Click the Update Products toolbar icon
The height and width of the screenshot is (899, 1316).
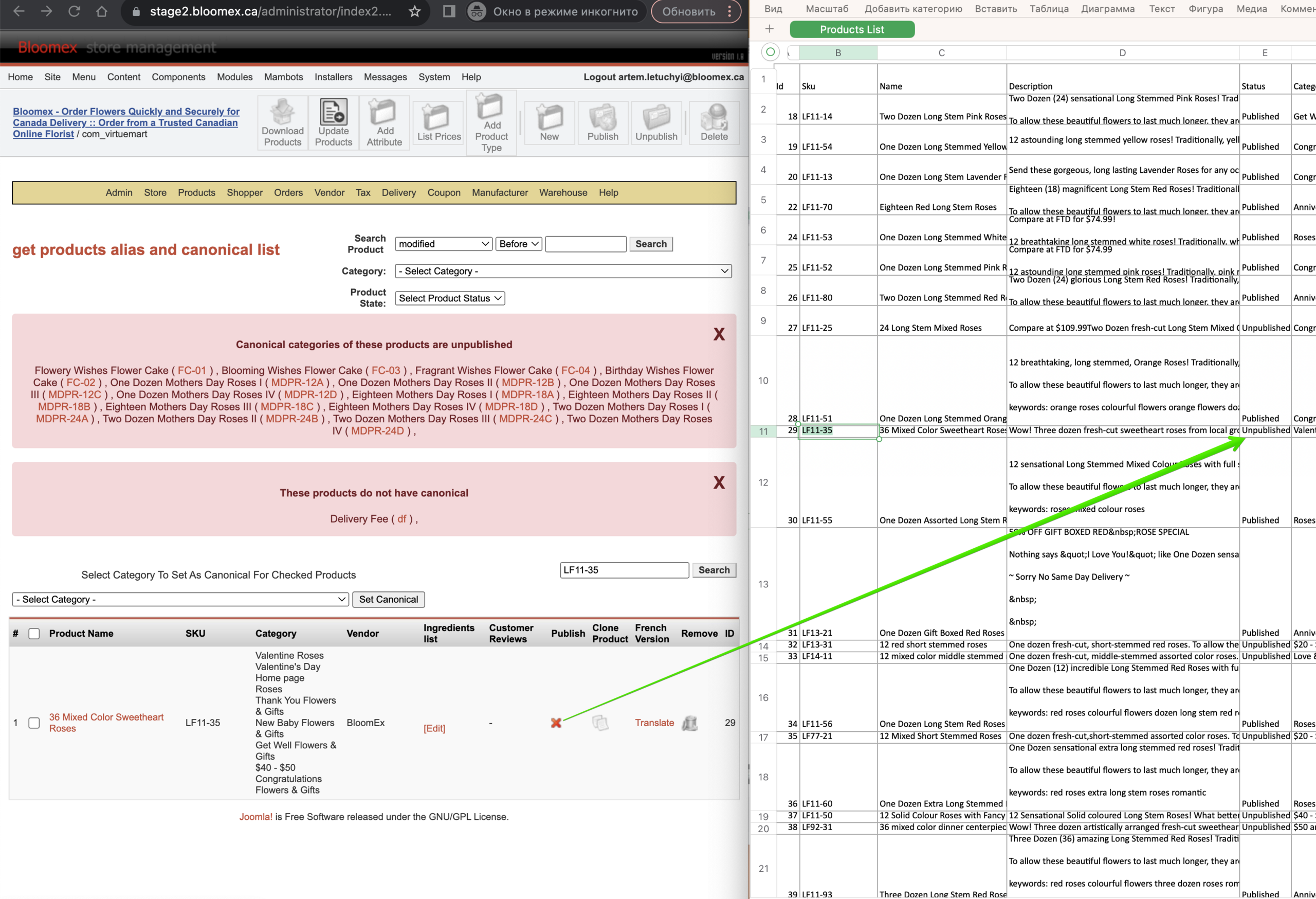point(334,123)
